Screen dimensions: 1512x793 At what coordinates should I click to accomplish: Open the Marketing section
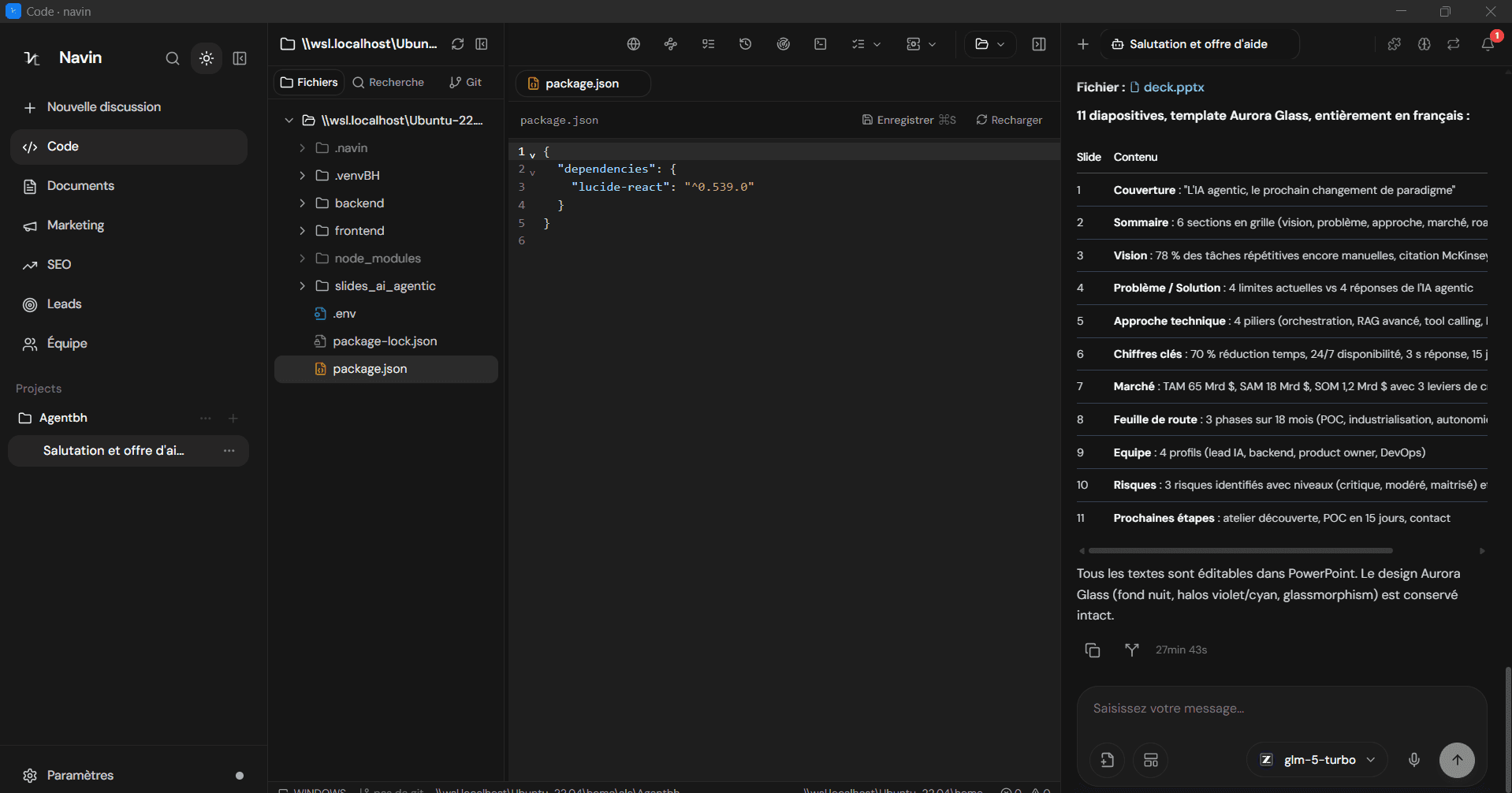click(x=128, y=225)
